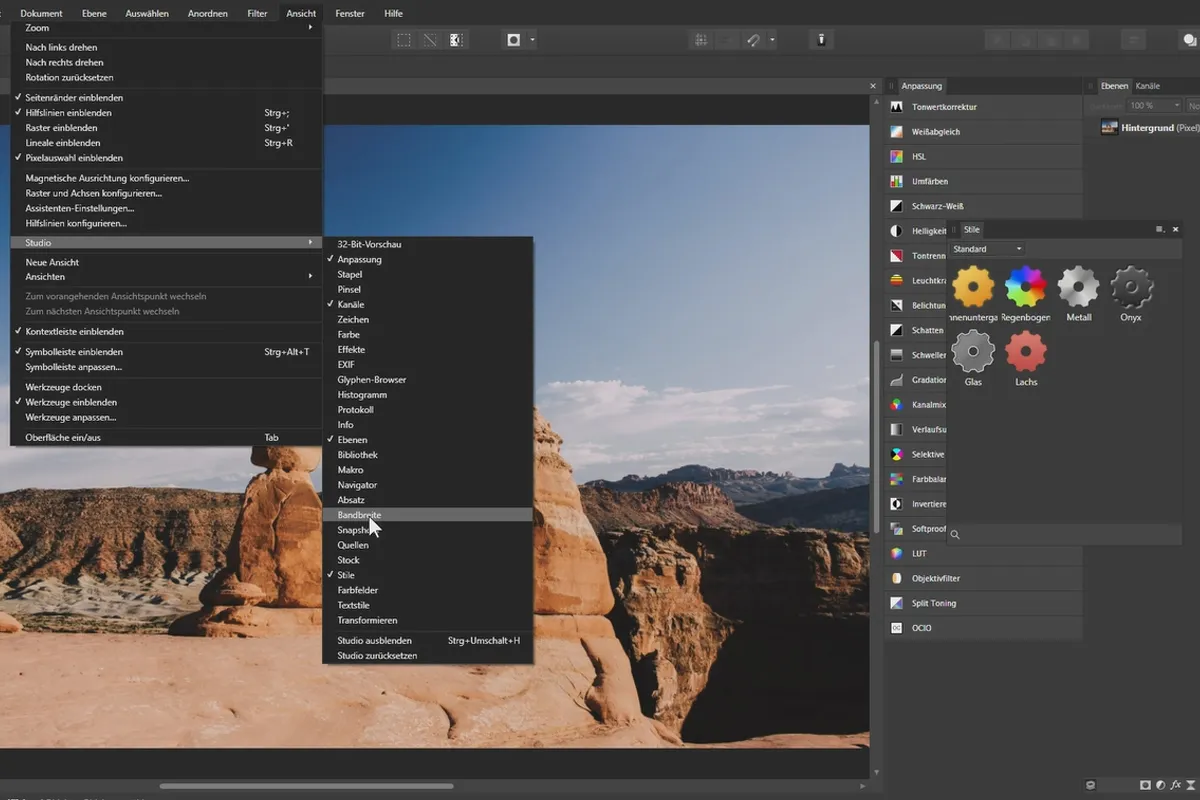Viewport: 1200px width, 800px height.
Task: Open the layer opacity 100 % dropdown
Action: [1154, 105]
